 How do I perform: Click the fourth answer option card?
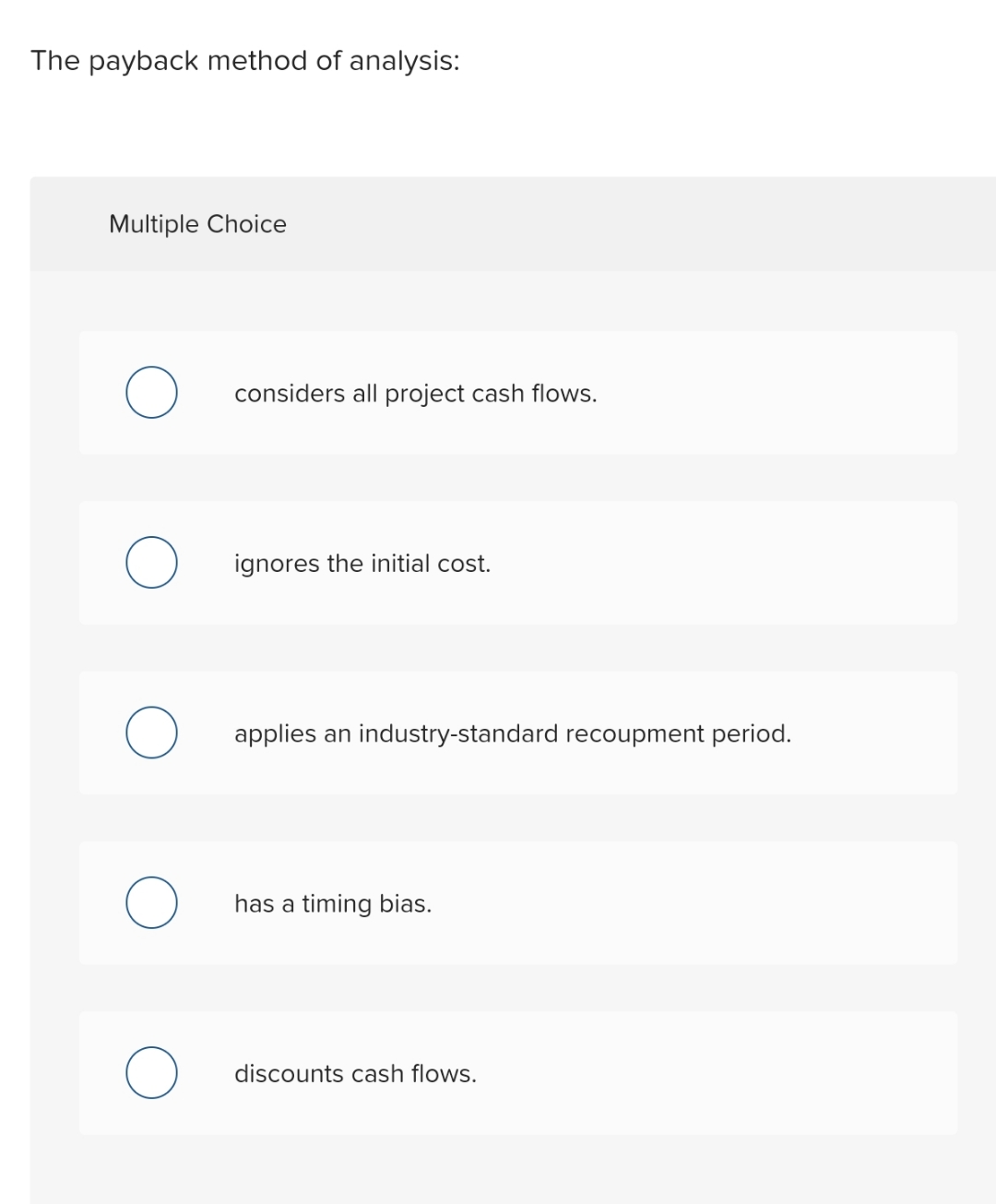[516, 902]
